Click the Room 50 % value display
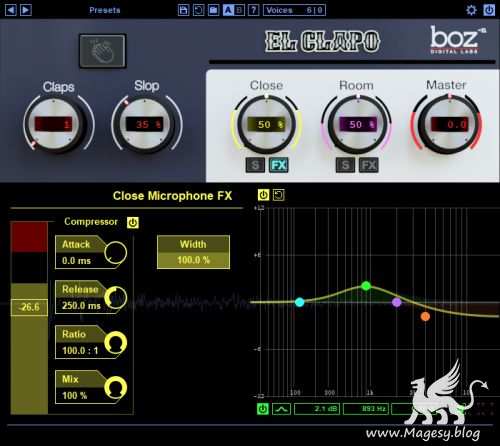This screenshot has height=446, width=500. point(357,124)
